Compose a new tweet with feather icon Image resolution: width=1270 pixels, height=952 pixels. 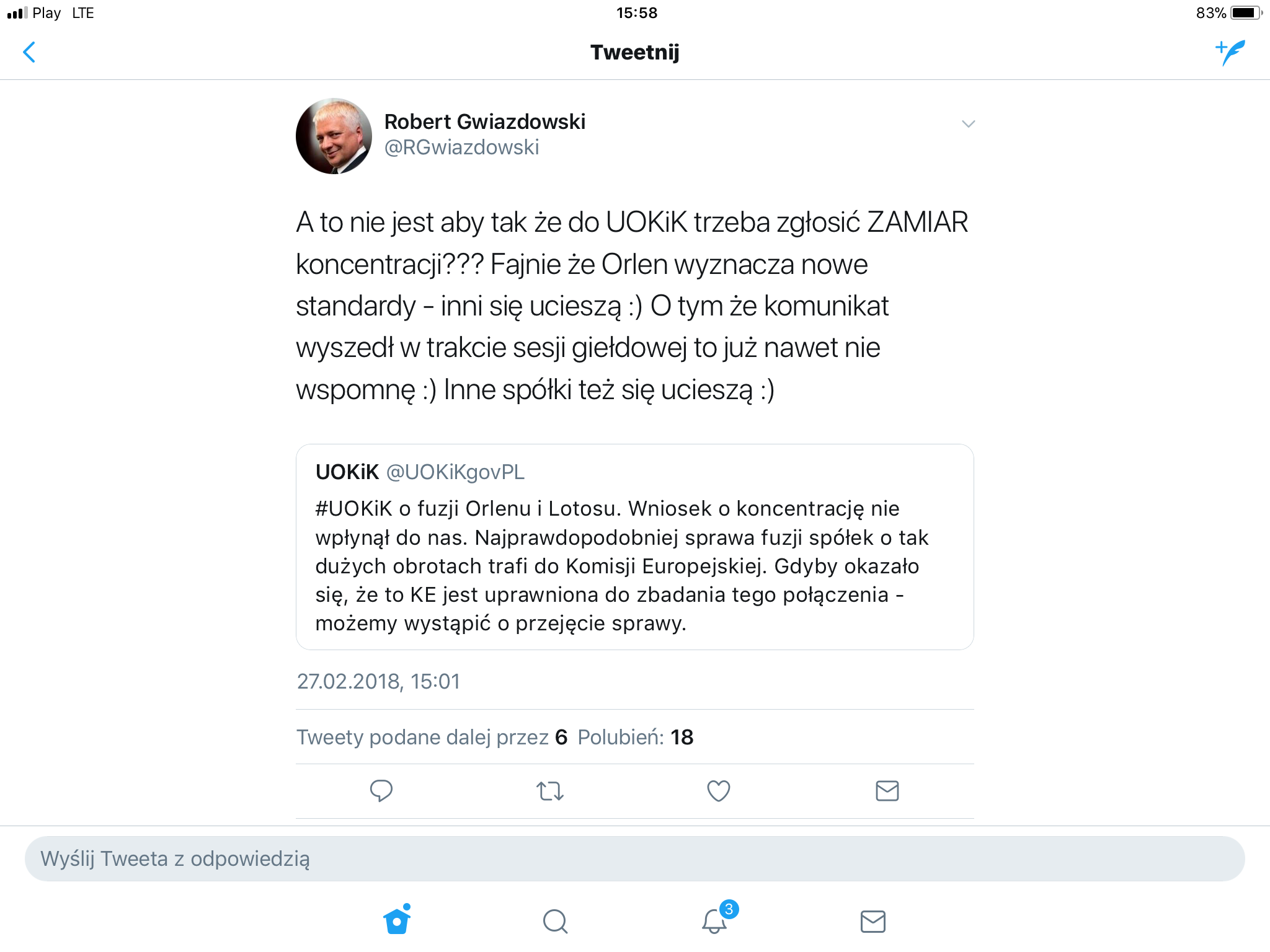pos(1230,53)
